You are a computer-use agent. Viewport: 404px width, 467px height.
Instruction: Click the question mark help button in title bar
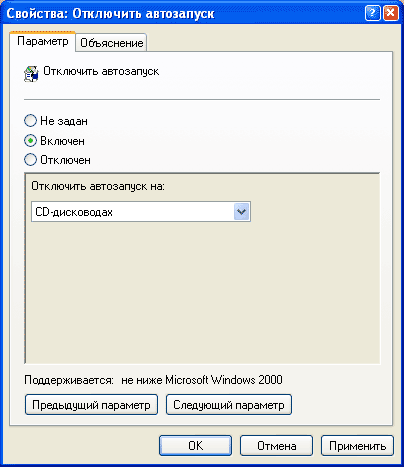[372, 13]
